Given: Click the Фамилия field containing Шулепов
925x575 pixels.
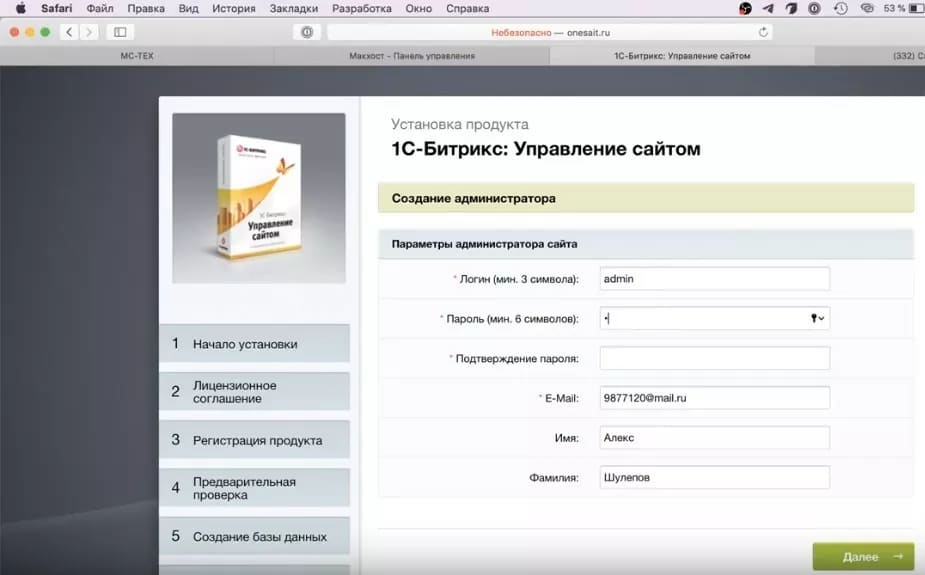Looking at the screenshot, I should click(714, 477).
